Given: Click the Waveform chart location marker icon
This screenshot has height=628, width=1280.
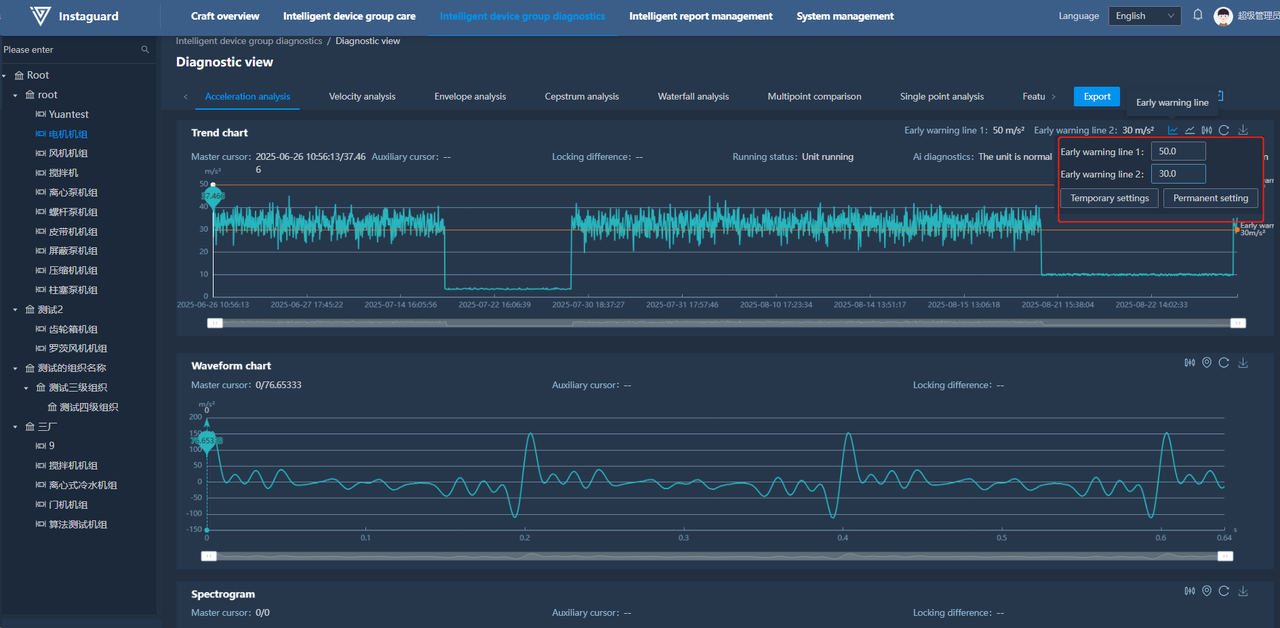Looking at the screenshot, I should click(x=1207, y=363).
